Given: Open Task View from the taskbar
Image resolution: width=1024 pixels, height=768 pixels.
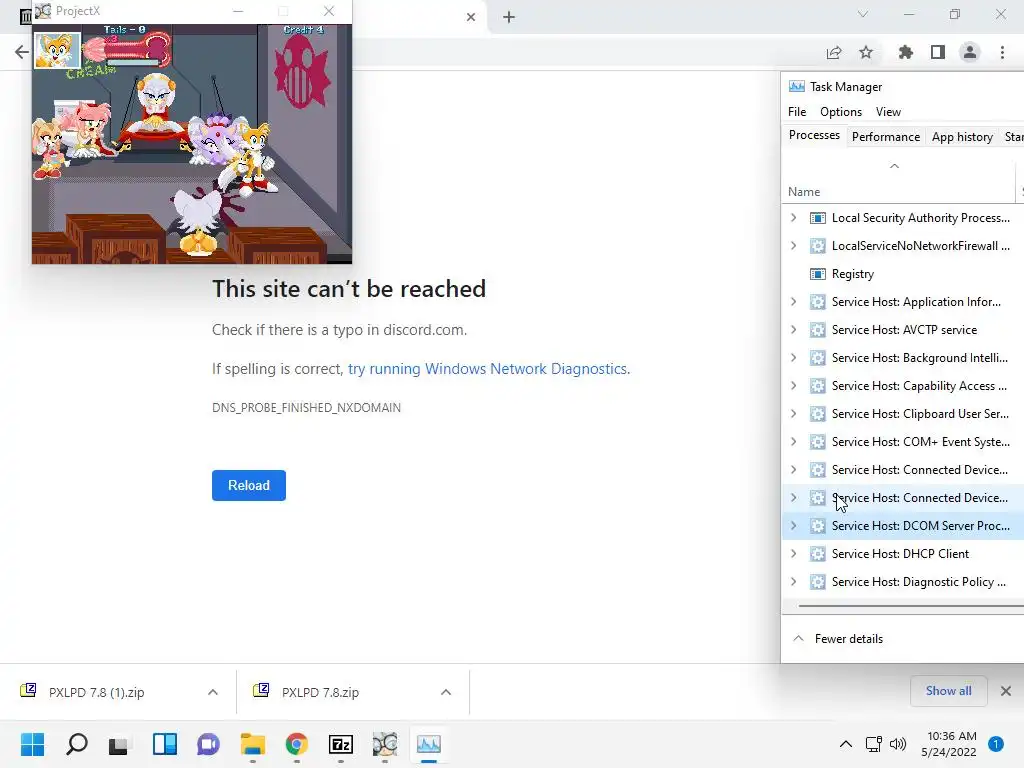Looking at the screenshot, I should (120, 744).
